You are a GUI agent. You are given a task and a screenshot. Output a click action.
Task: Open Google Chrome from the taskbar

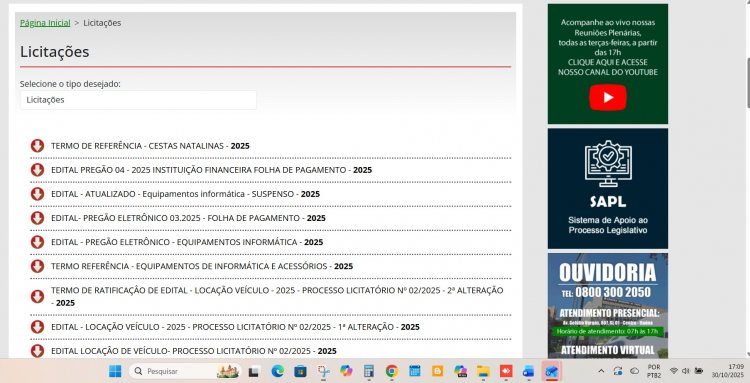(392, 371)
